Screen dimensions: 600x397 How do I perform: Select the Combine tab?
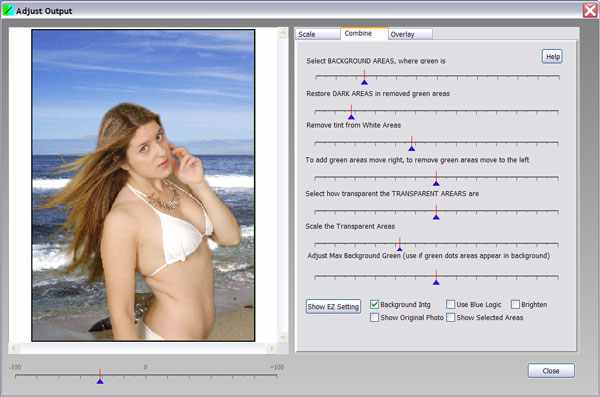tap(363, 33)
